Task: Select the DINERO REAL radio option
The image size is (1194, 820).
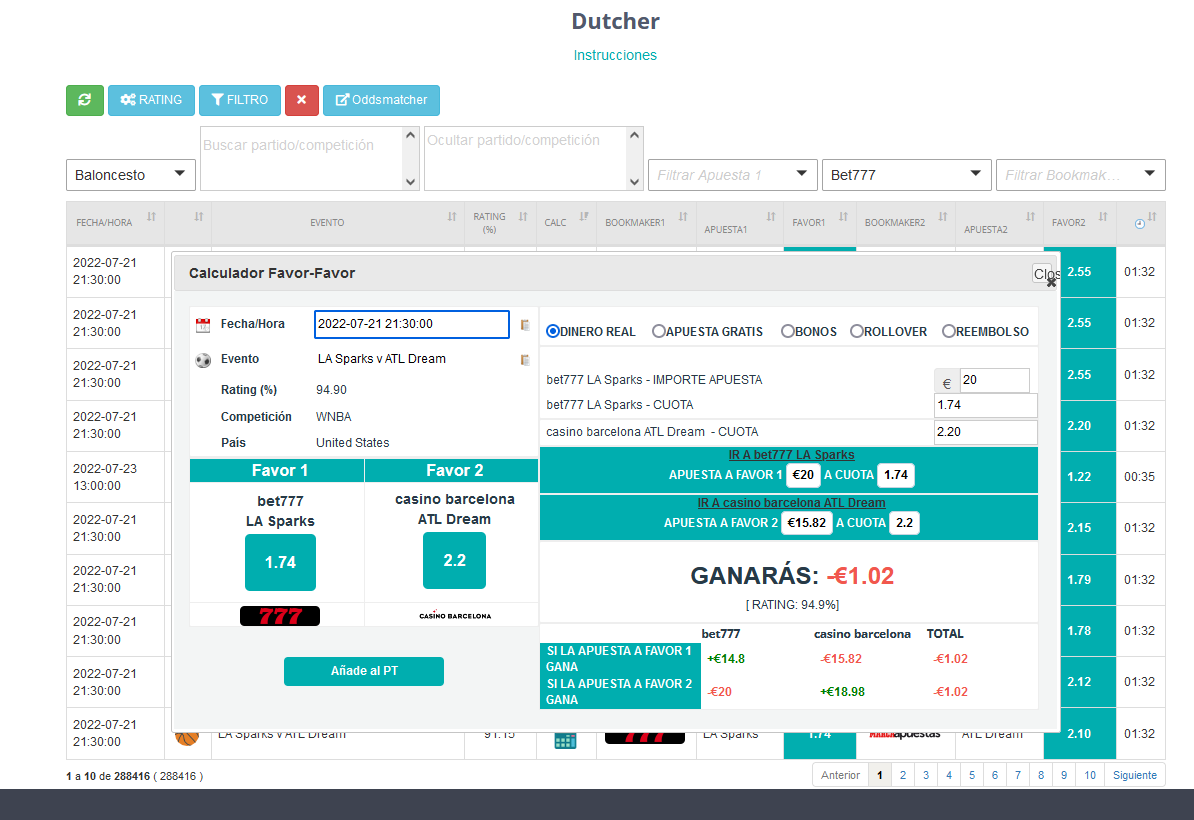Action: [553, 331]
